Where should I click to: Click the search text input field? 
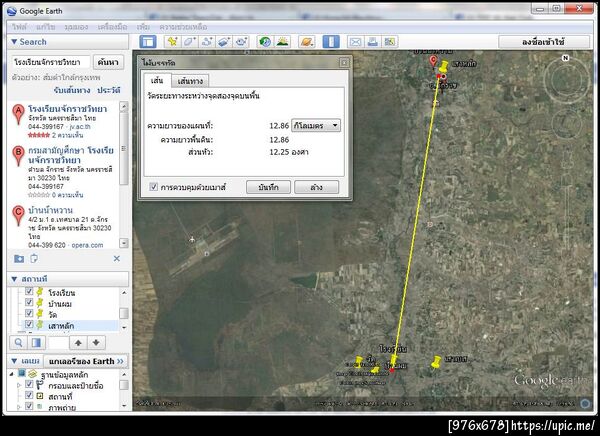(51, 62)
